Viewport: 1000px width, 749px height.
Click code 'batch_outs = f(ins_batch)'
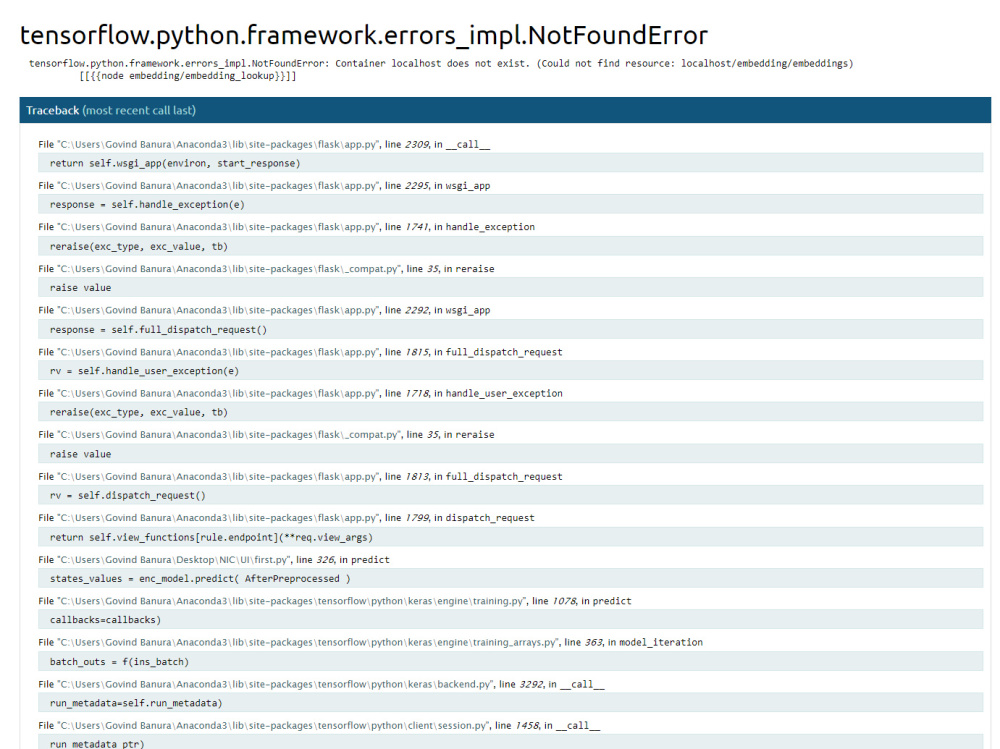pyautogui.click(x=510, y=662)
